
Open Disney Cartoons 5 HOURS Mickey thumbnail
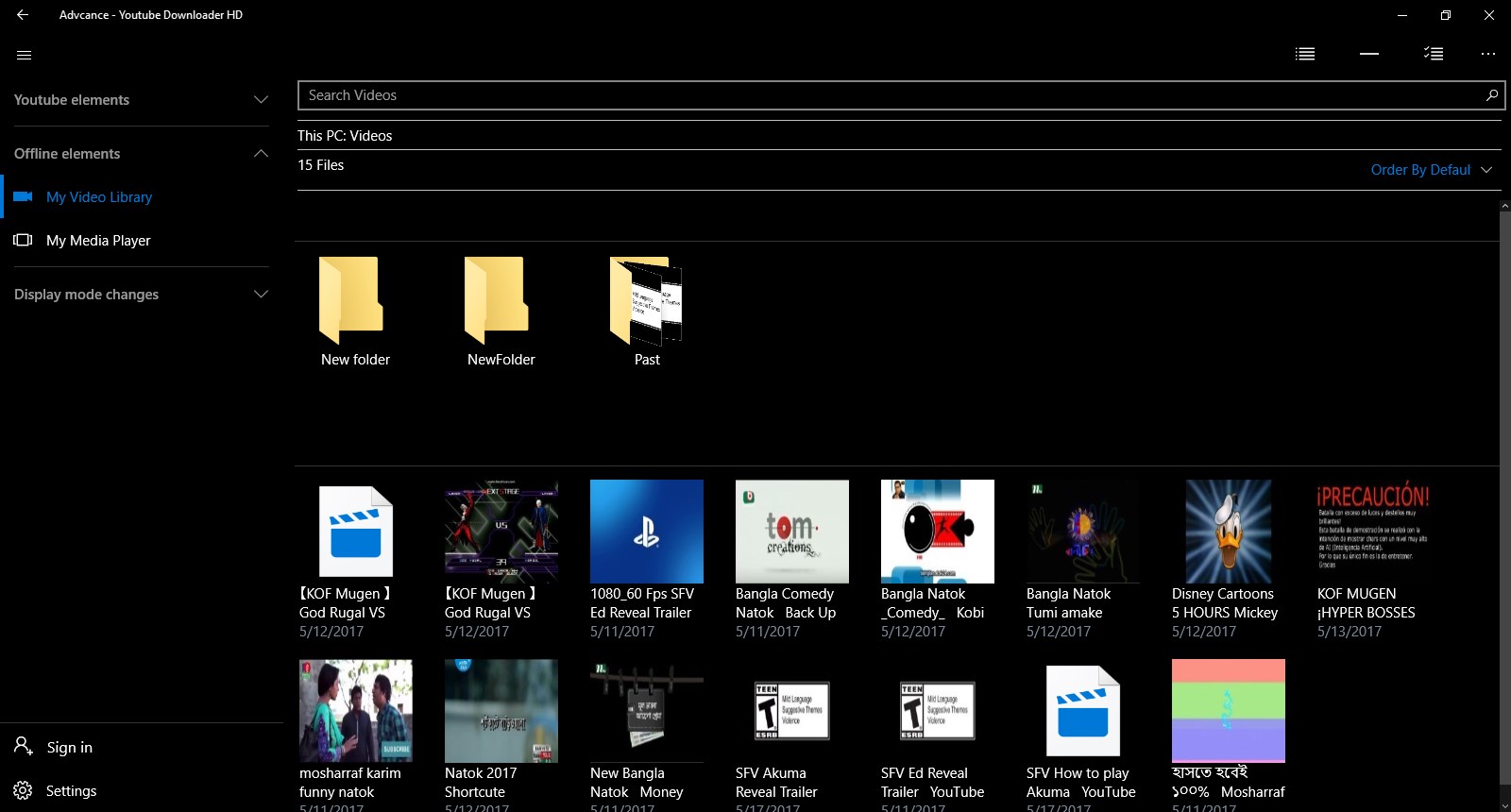tap(1229, 532)
